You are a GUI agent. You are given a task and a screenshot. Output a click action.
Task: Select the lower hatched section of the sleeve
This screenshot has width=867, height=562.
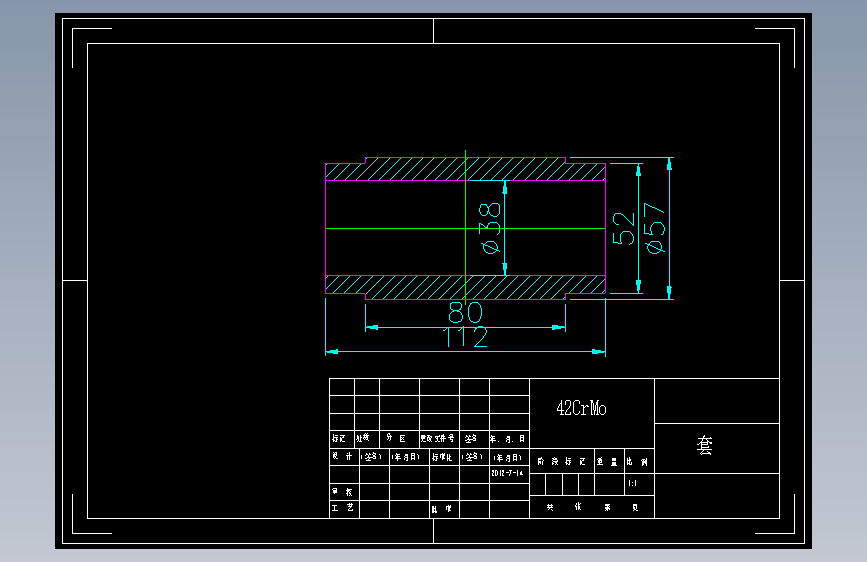(x=465, y=287)
